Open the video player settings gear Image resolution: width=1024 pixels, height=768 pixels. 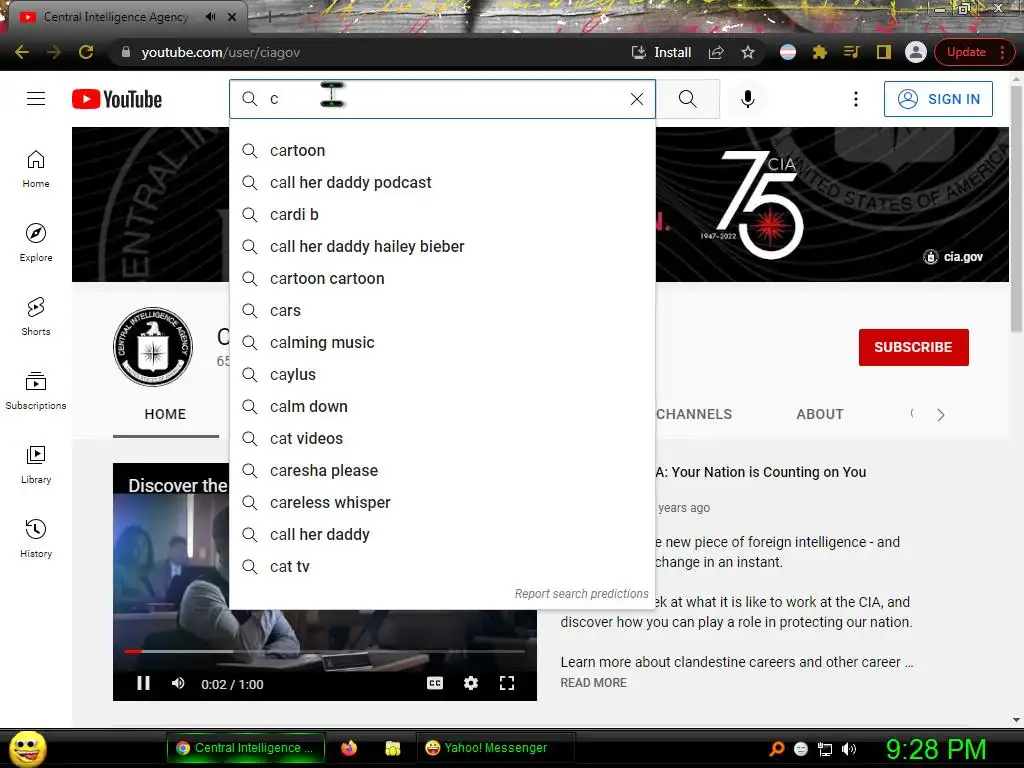(471, 683)
